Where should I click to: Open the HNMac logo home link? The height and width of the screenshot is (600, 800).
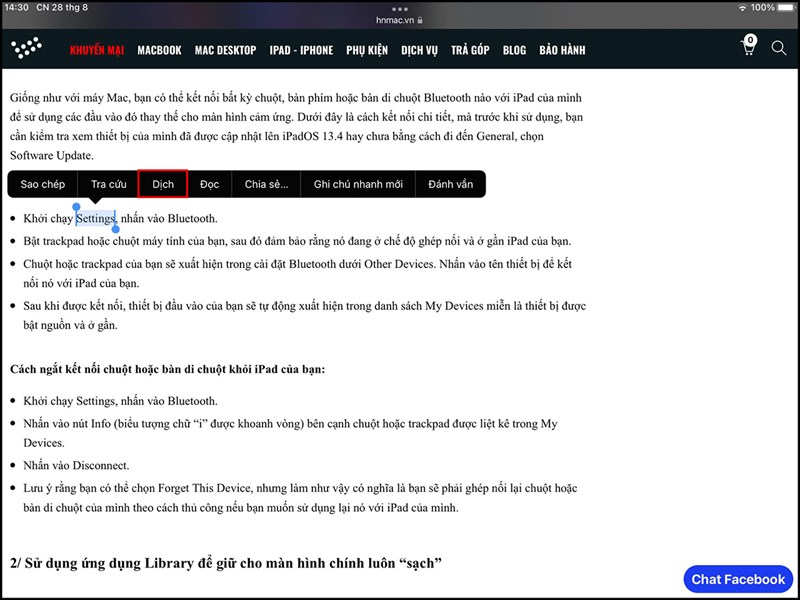[x=27, y=48]
